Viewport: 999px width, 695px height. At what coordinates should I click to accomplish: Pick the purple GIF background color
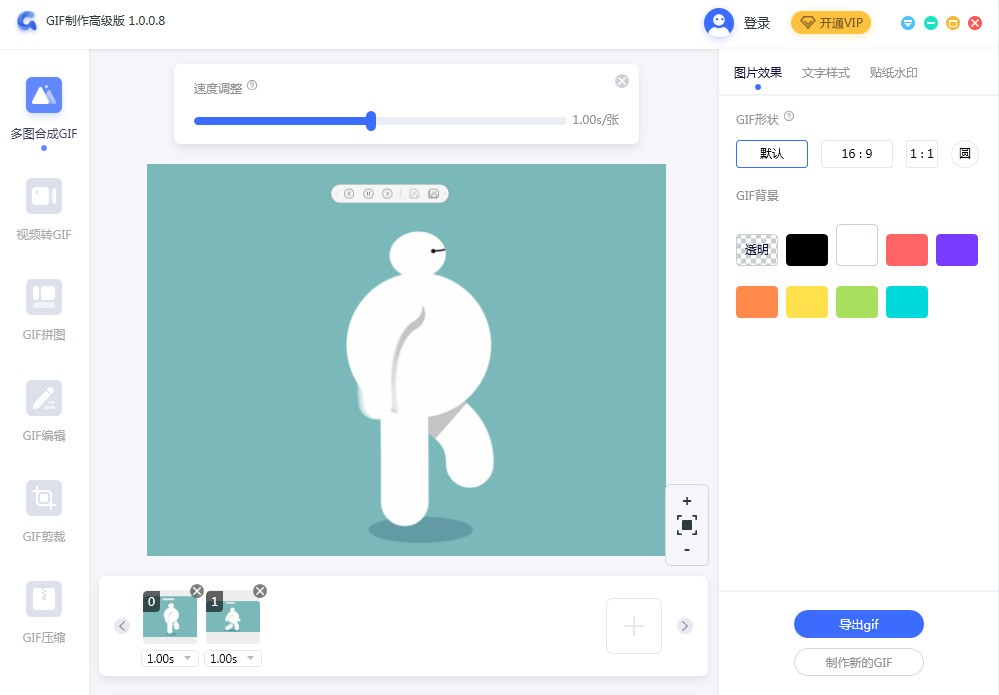point(956,250)
